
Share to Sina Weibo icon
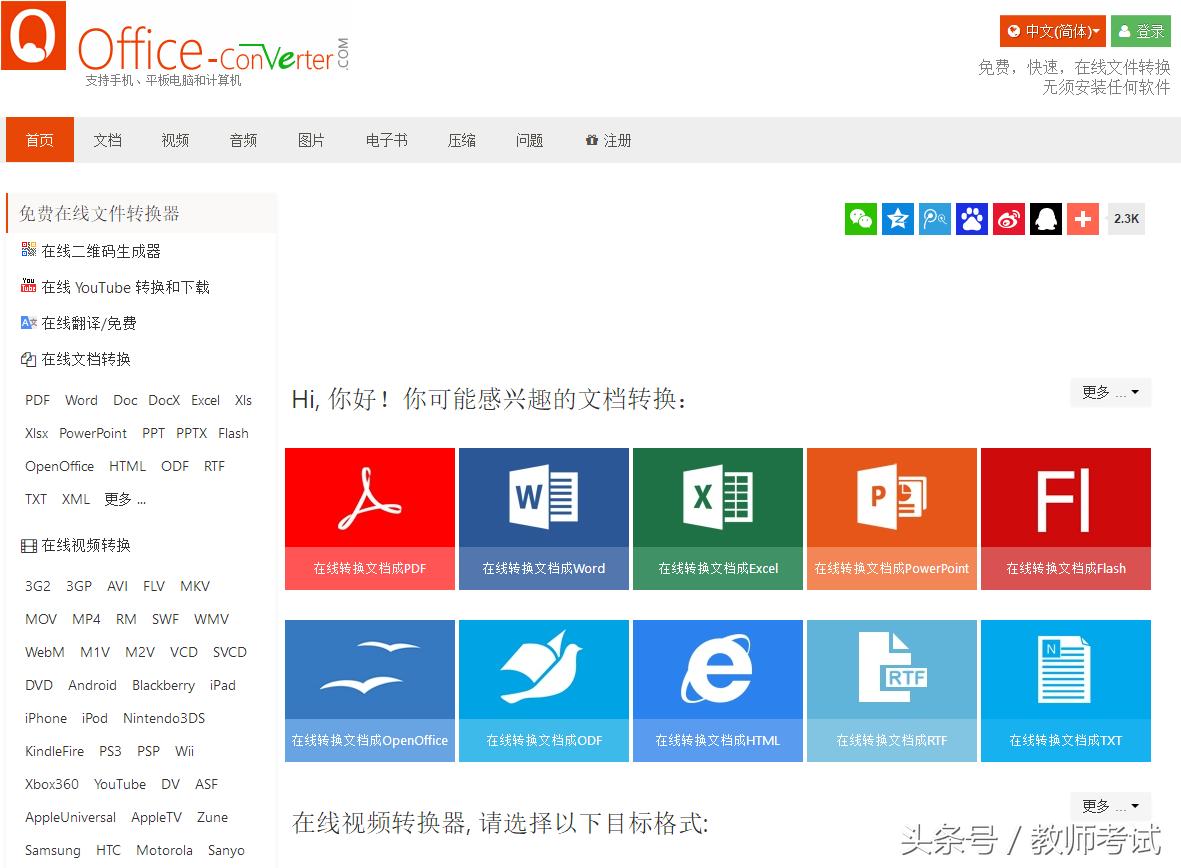1009,219
